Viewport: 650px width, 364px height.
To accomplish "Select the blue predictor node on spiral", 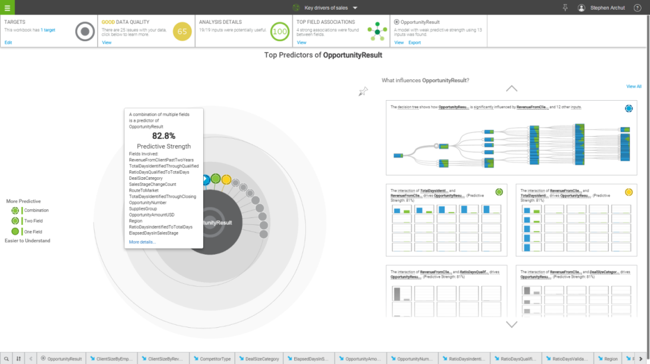I will 206,180.
